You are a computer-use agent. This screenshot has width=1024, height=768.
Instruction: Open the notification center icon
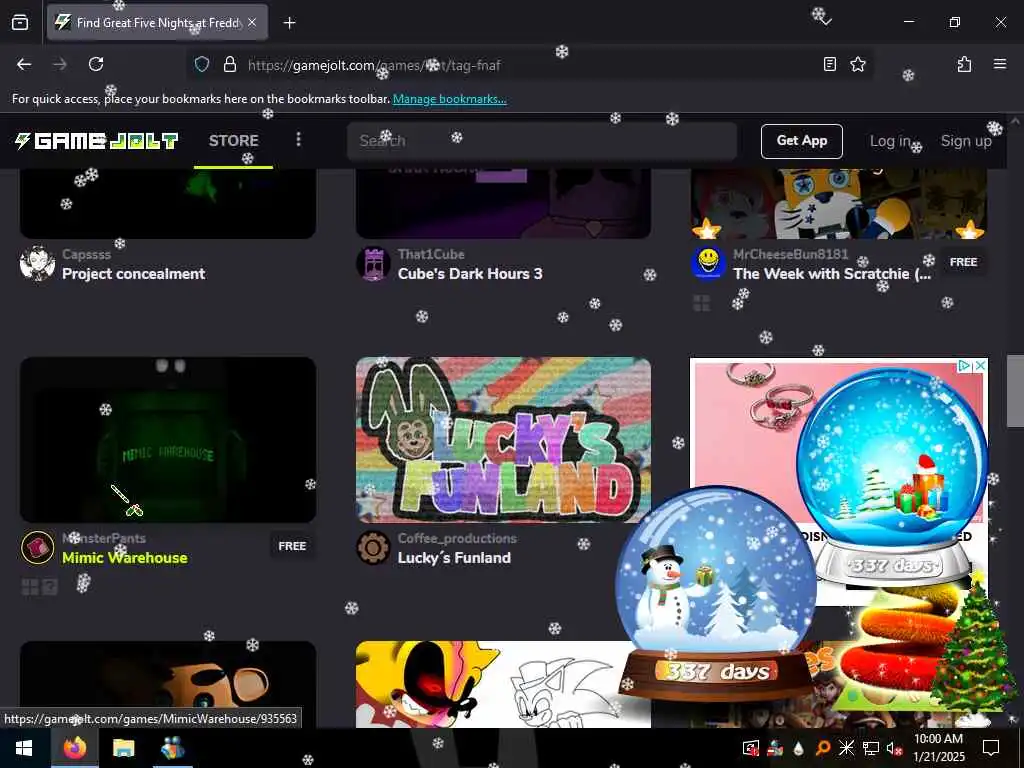(991, 748)
